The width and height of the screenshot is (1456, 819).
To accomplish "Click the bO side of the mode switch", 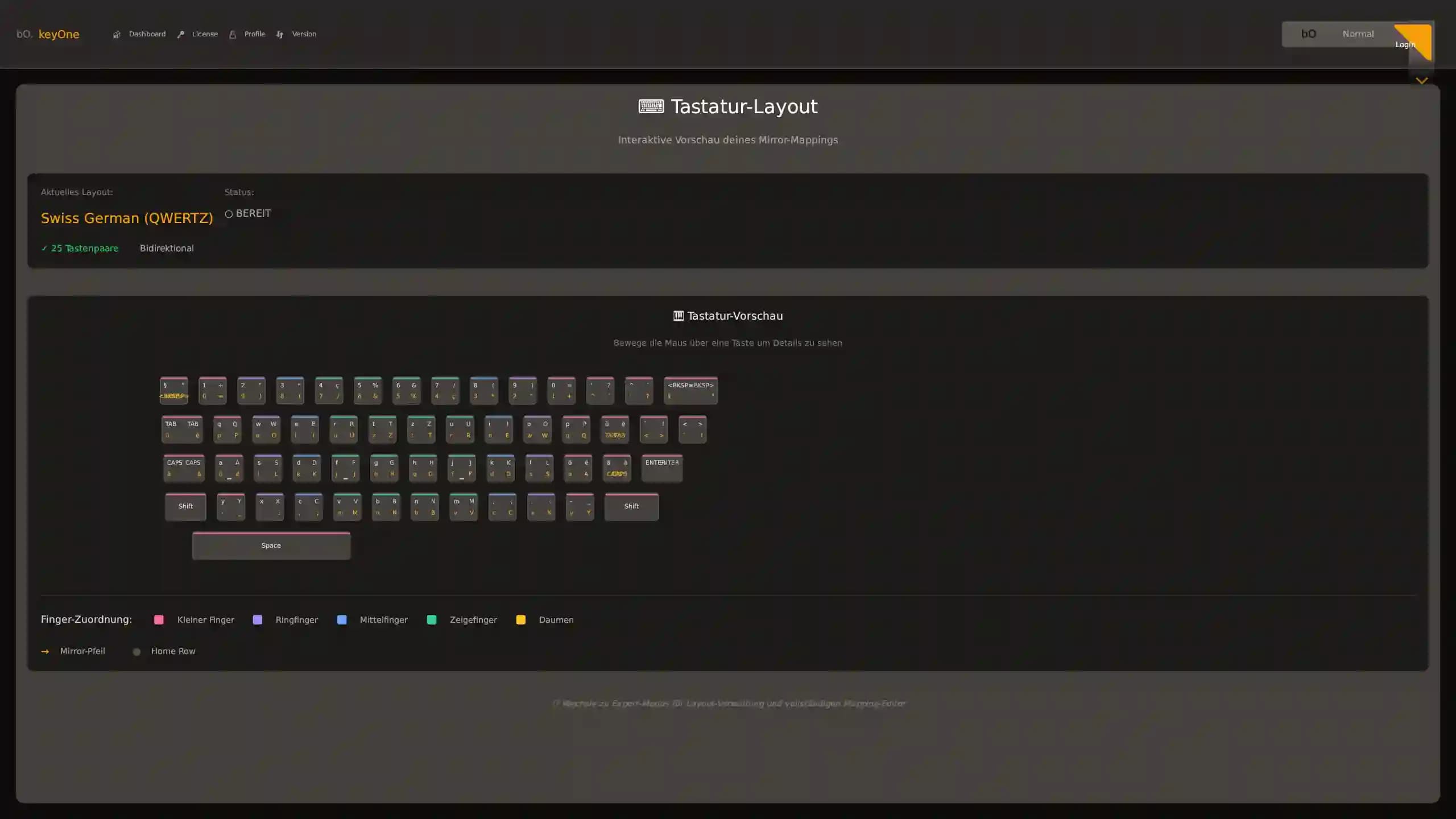I will 1309,34.
